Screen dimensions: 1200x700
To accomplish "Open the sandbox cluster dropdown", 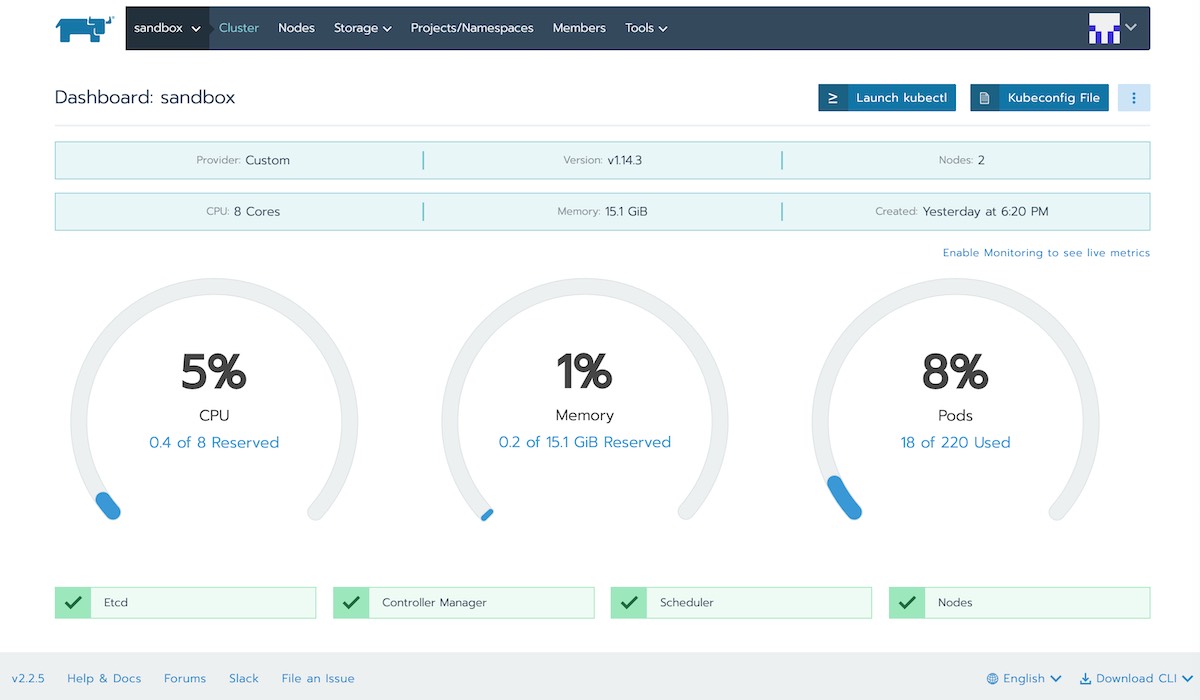I will point(167,28).
